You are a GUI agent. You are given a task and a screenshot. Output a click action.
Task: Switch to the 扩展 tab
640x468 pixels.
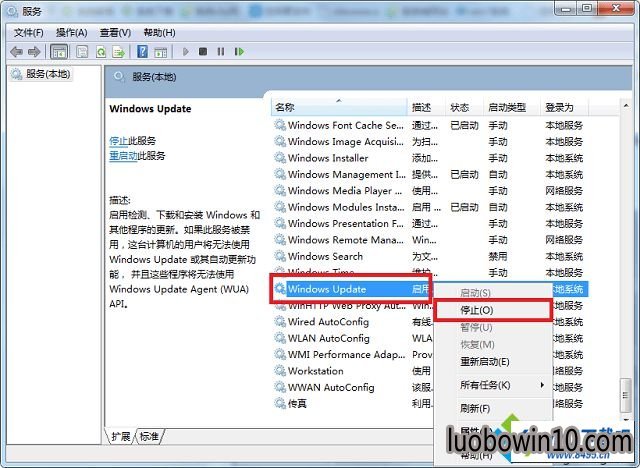tap(120, 437)
